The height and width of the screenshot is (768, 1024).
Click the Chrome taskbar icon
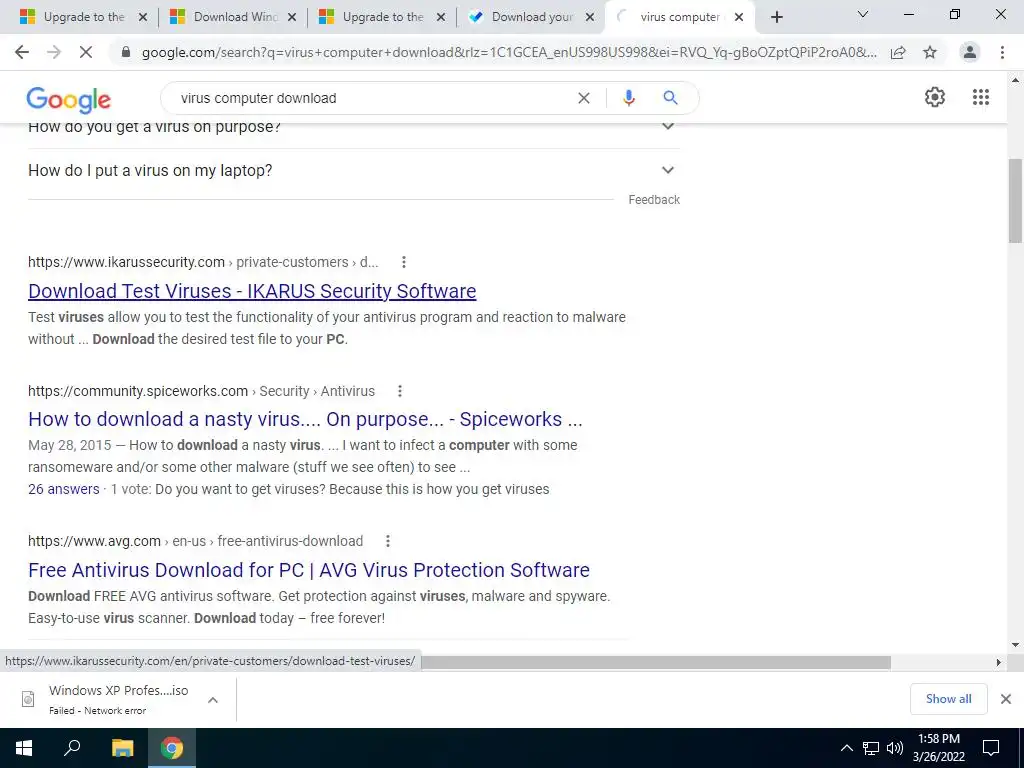[172, 748]
